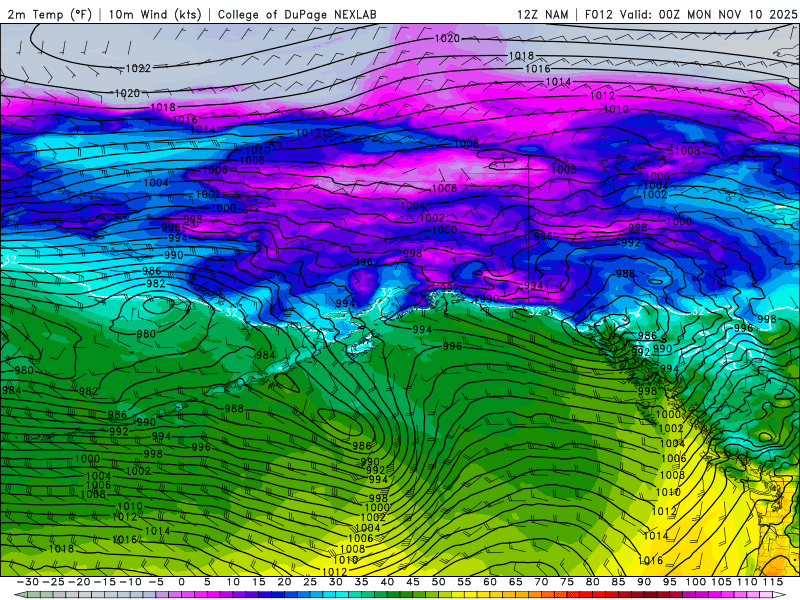This screenshot has height=600, width=800.
Task: Click the 70 value on the temperature scale
Action: coord(541,582)
